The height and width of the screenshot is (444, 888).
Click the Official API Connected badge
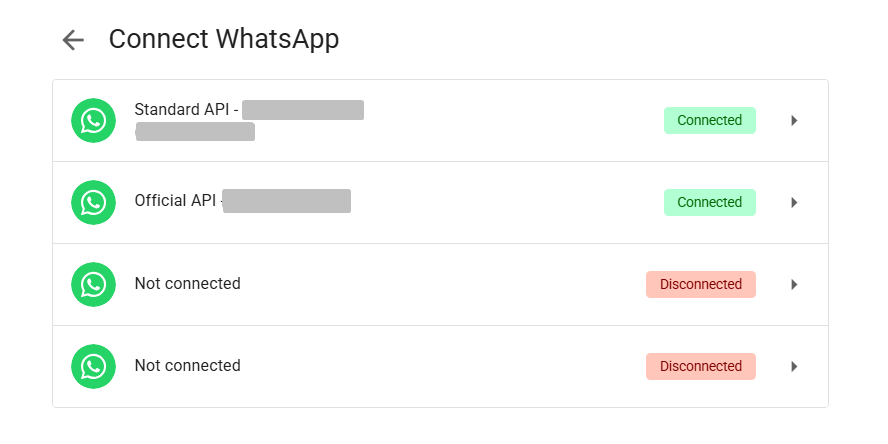(x=709, y=203)
